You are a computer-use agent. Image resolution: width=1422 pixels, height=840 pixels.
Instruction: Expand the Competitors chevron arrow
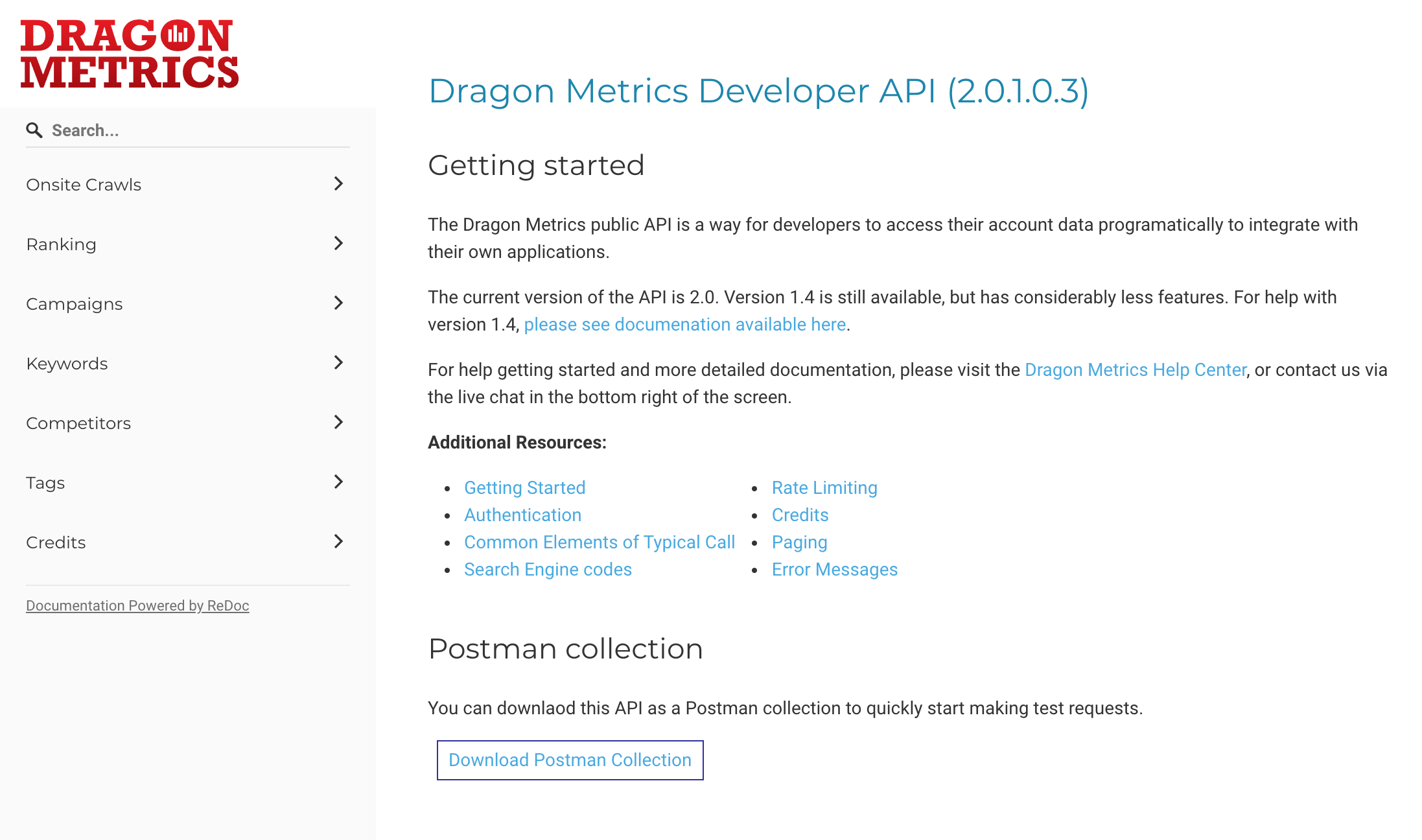338,423
